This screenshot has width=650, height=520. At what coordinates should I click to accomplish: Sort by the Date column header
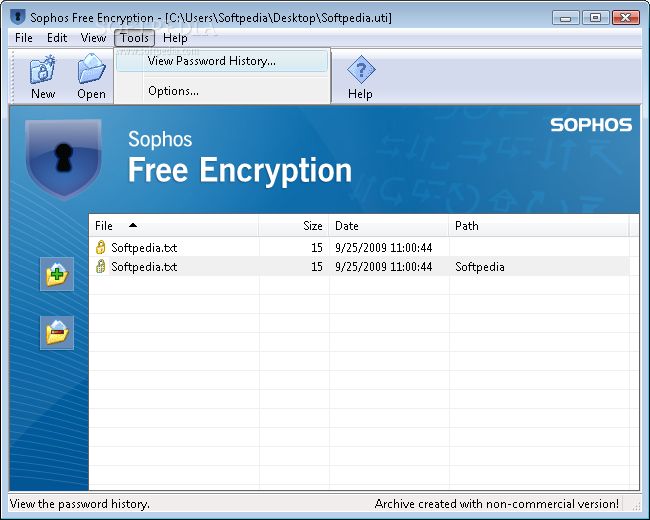pyautogui.click(x=388, y=226)
